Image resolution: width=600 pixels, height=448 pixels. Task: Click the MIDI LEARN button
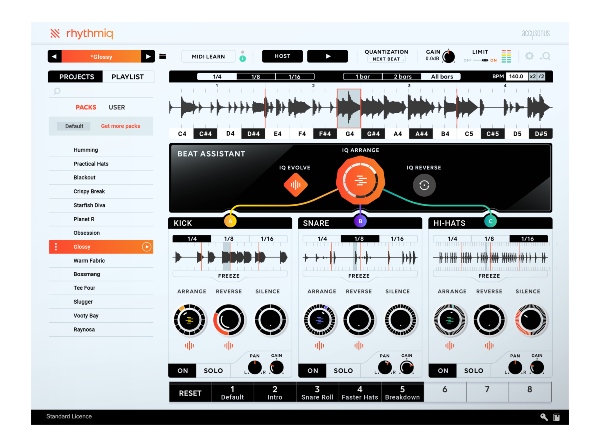(208, 57)
